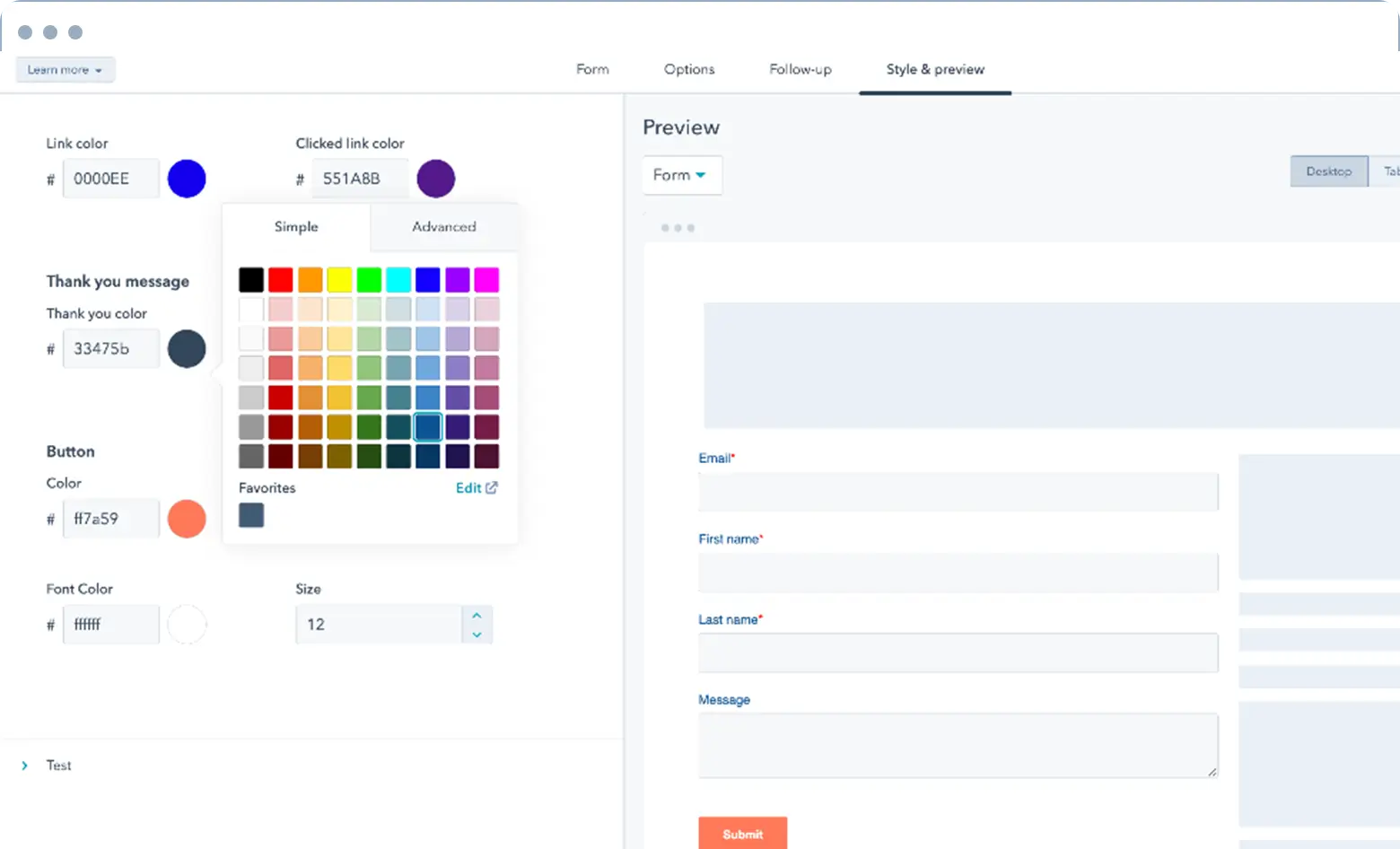
Task: Open the Follow-up tab
Action: (801, 69)
